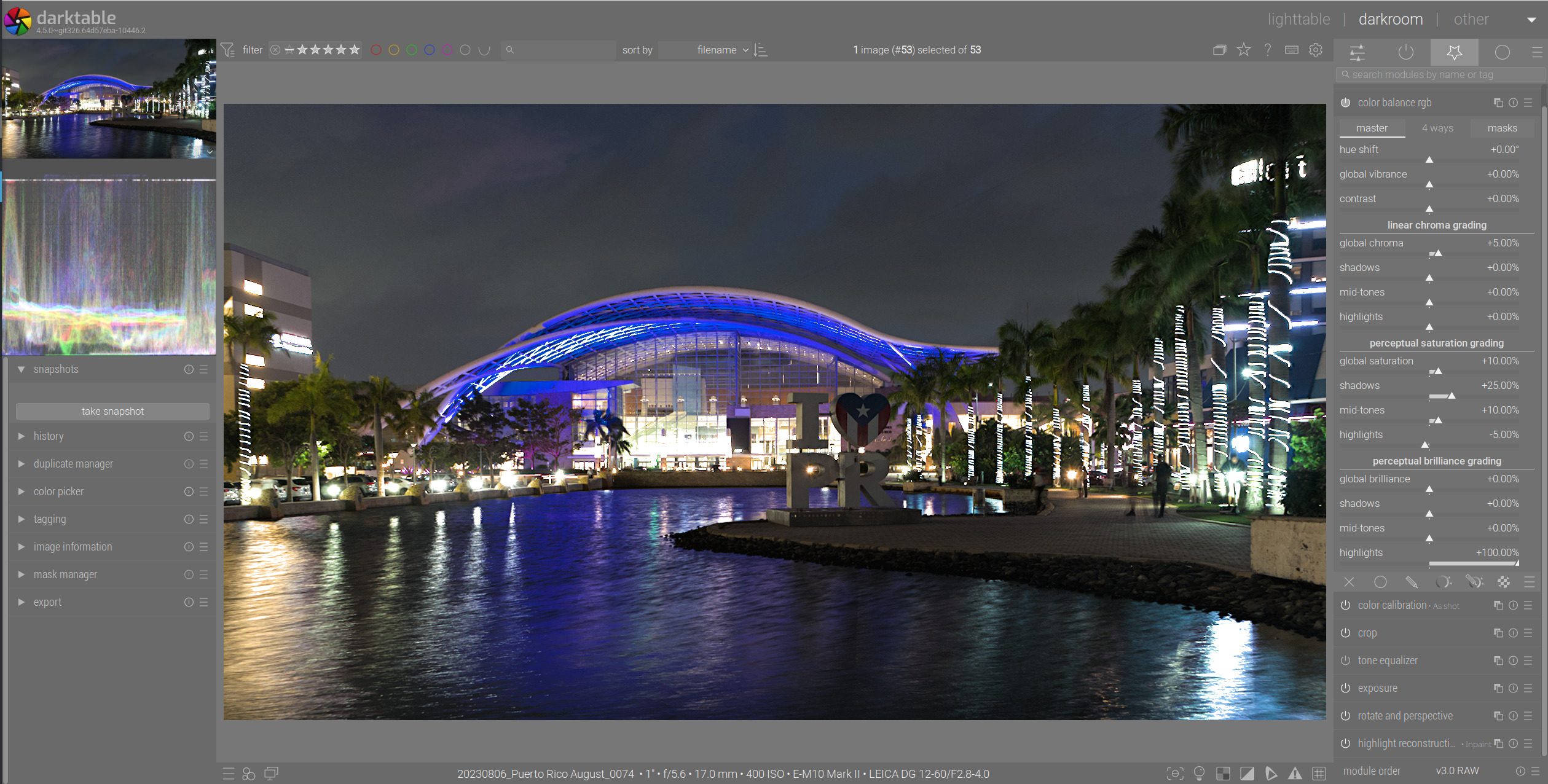1548x784 pixels.
Task: Open preferences gear icon in top bar
Action: coord(1315,50)
